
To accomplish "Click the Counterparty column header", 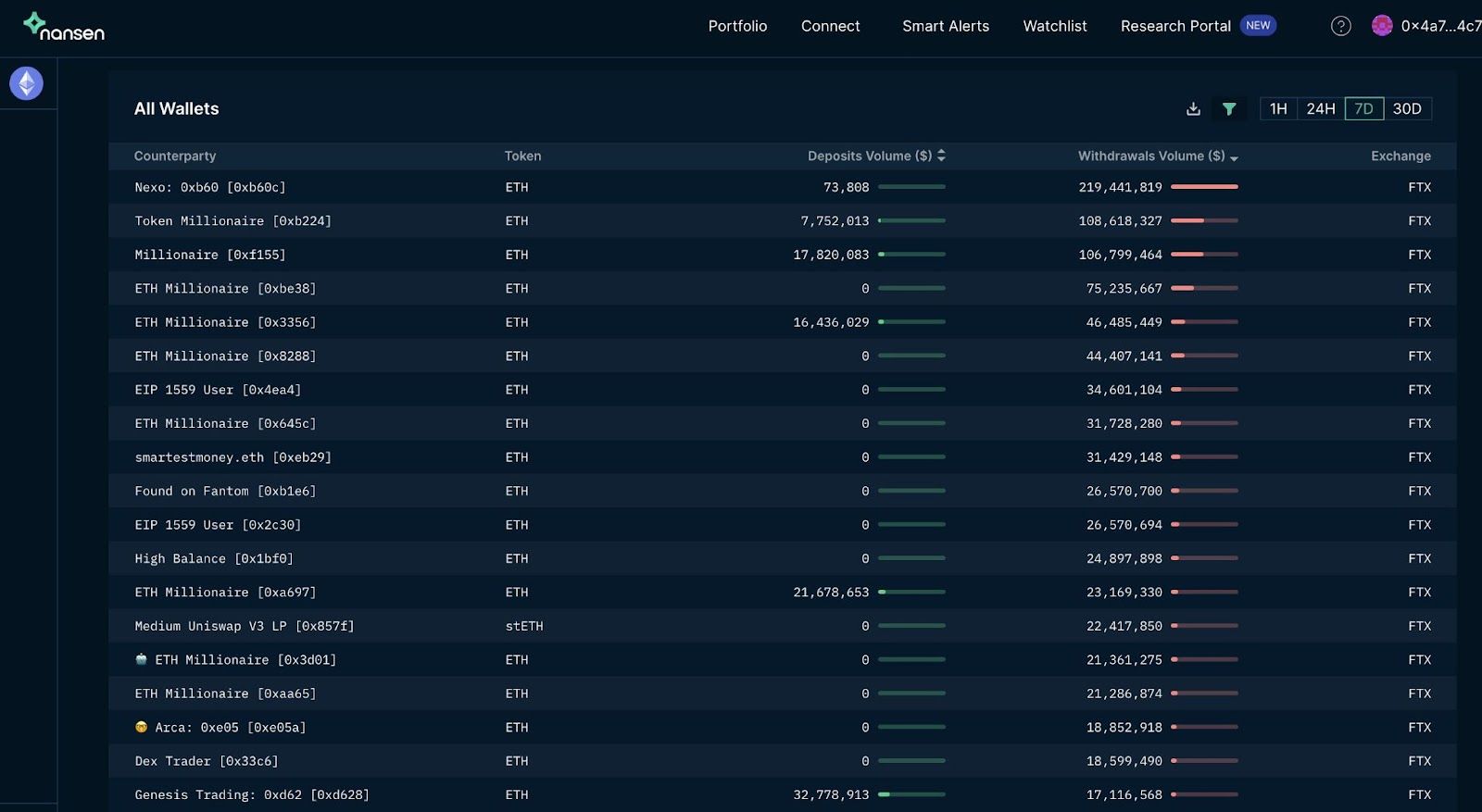I will [x=175, y=156].
